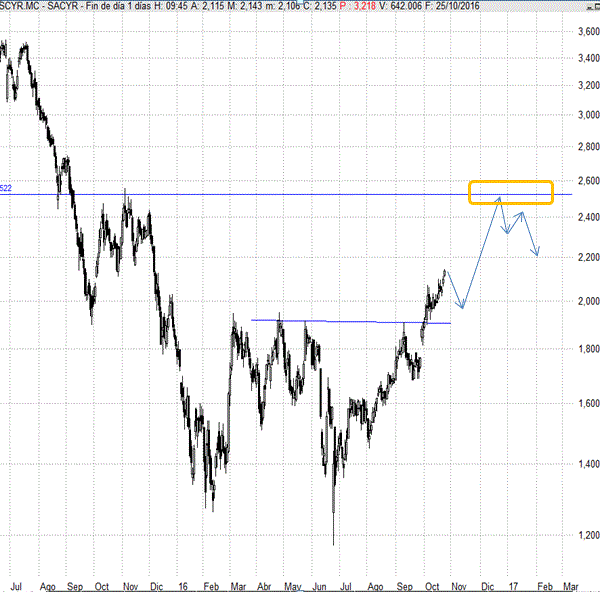Click the 17 year label on time axis
600x592 pixels.
pos(513,586)
